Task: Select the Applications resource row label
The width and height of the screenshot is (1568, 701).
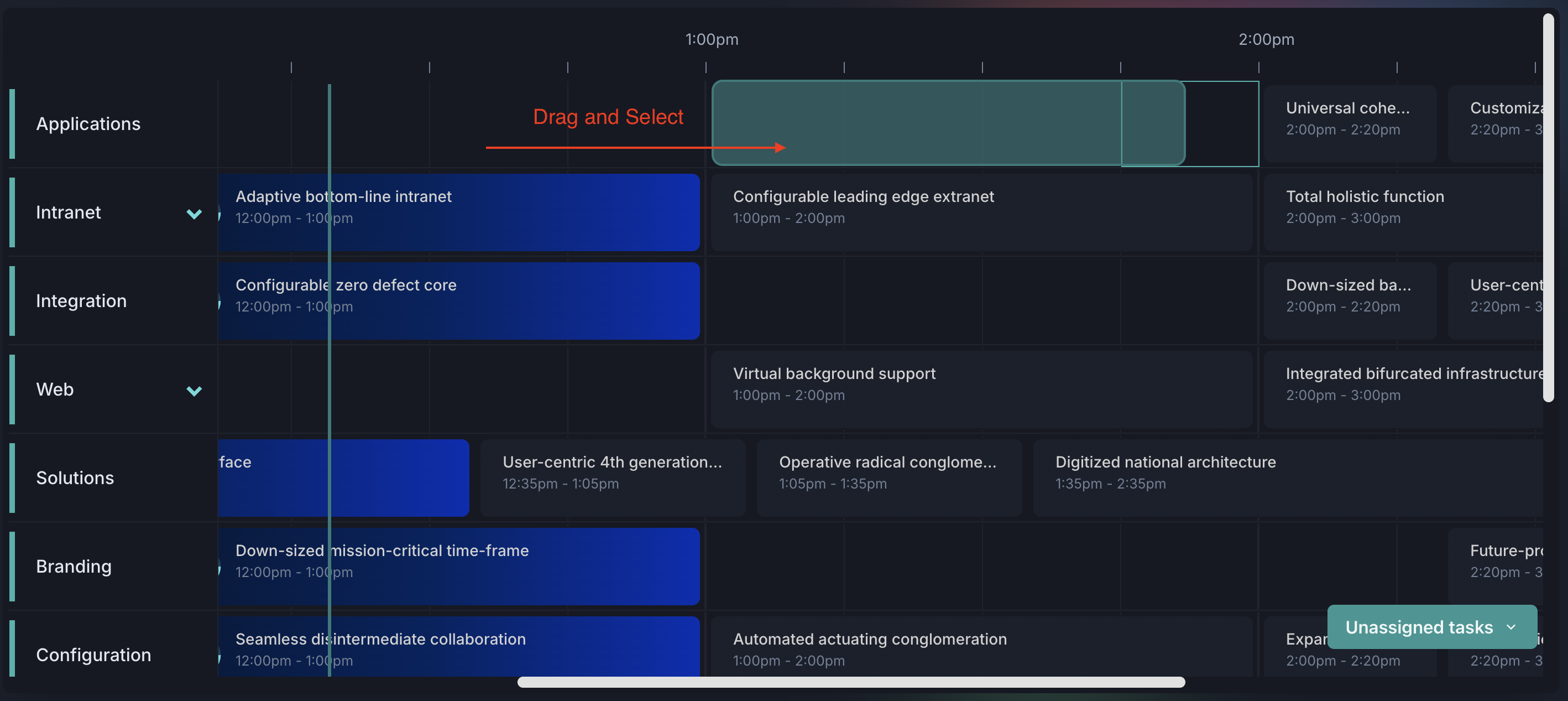Action: tap(88, 123)
